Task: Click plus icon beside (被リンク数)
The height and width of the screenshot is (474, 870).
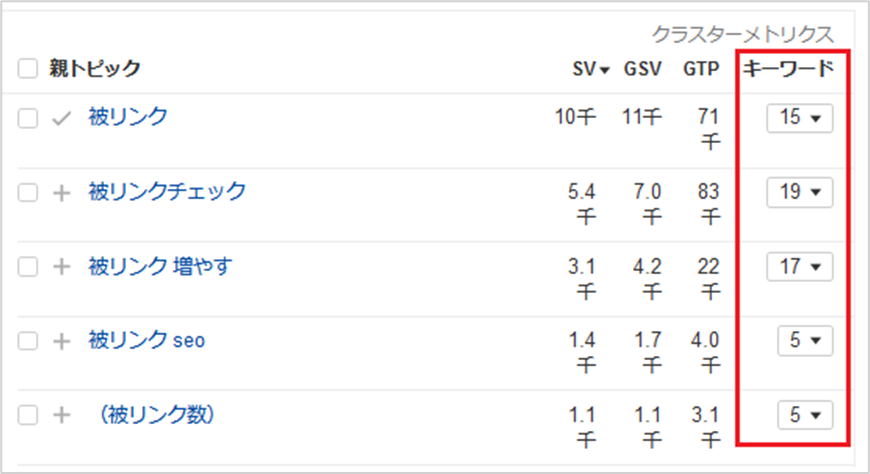Action: tap(62, 415)
